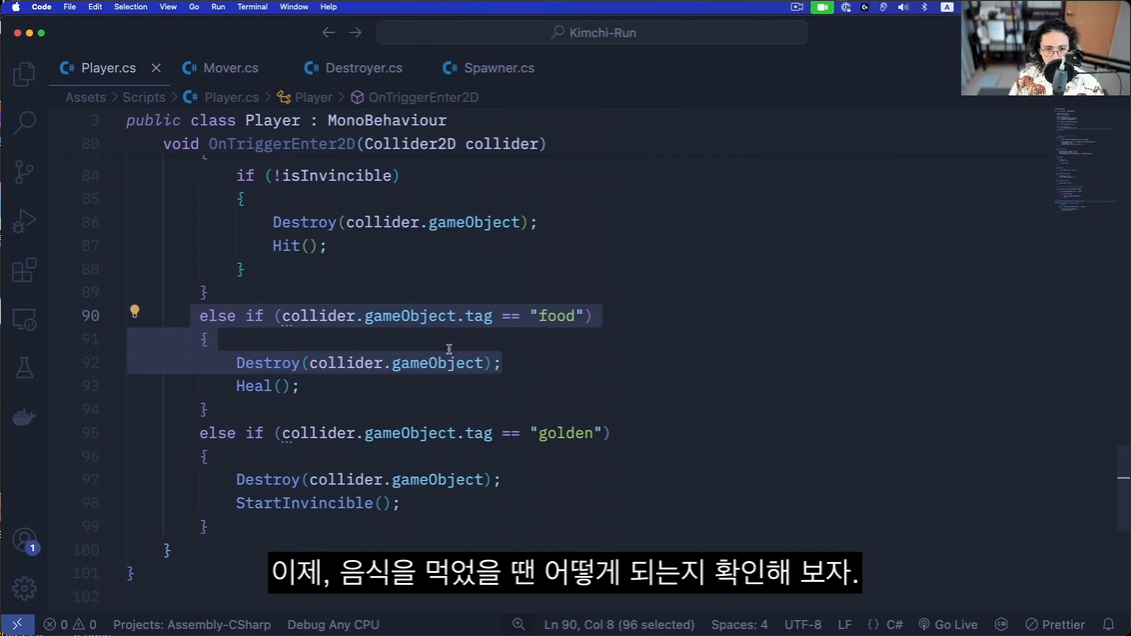Open the Go menu
Image resolution: width=1131 pixels, height=636 pixels.
[x=193, y=6]
